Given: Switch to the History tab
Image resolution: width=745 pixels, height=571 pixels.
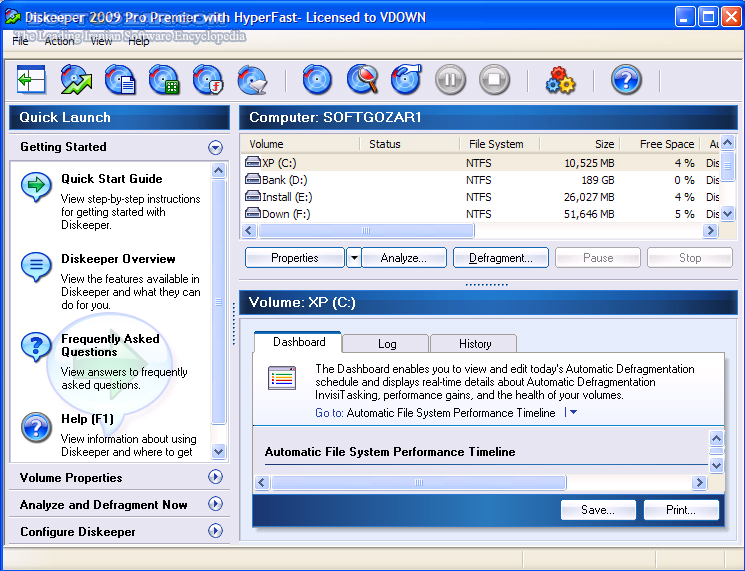Looking at the screenshot, I should click(474, 344).
